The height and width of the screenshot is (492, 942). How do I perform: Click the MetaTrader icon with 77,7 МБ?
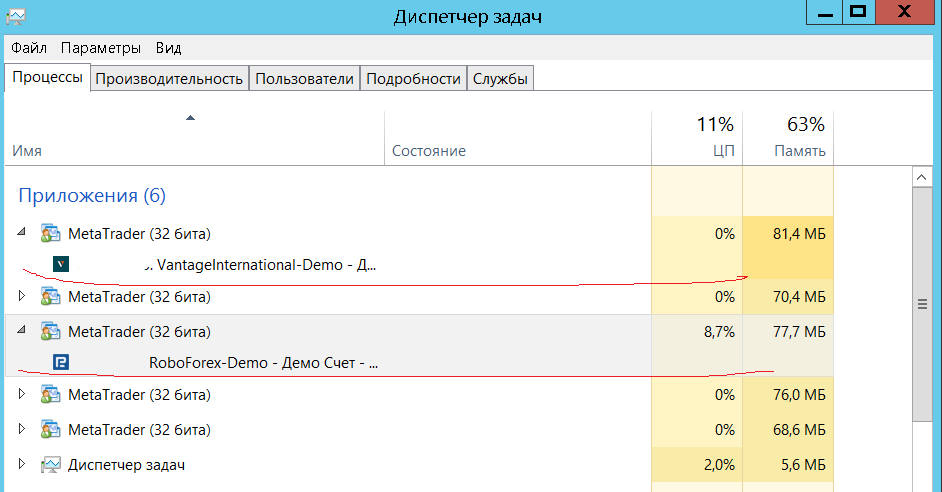coord(50,332)
